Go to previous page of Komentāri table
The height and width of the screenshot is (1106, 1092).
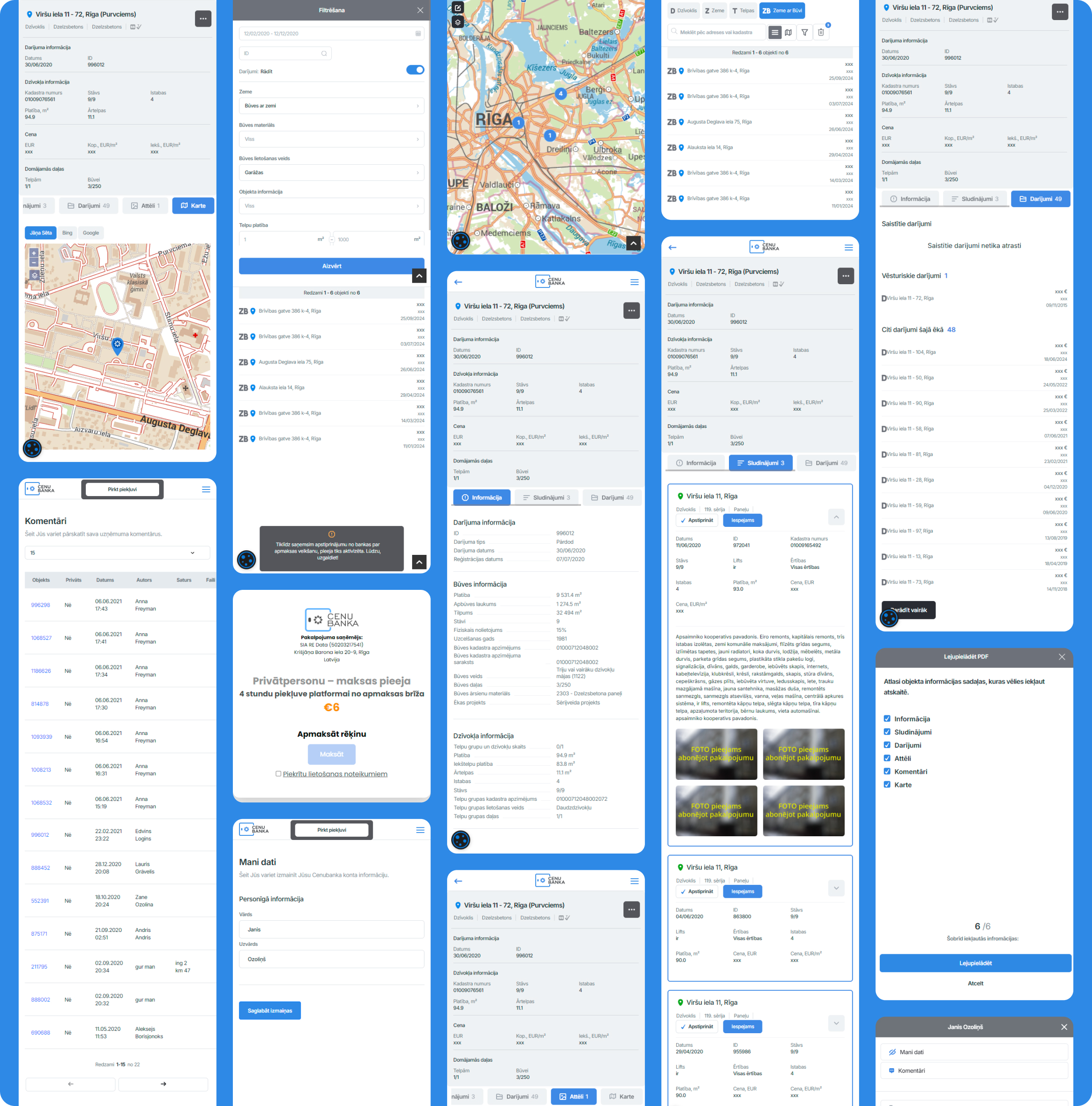tap(70, 1084)
